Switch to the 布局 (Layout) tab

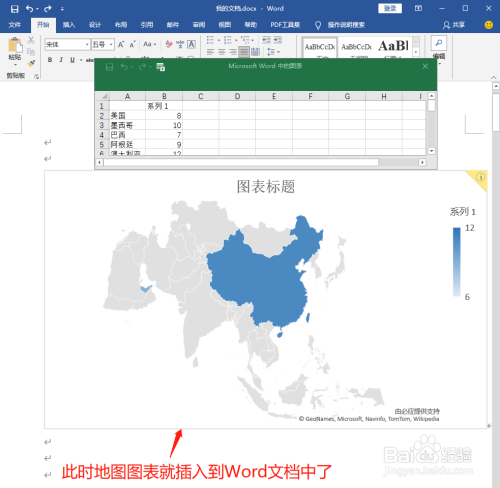121,25
